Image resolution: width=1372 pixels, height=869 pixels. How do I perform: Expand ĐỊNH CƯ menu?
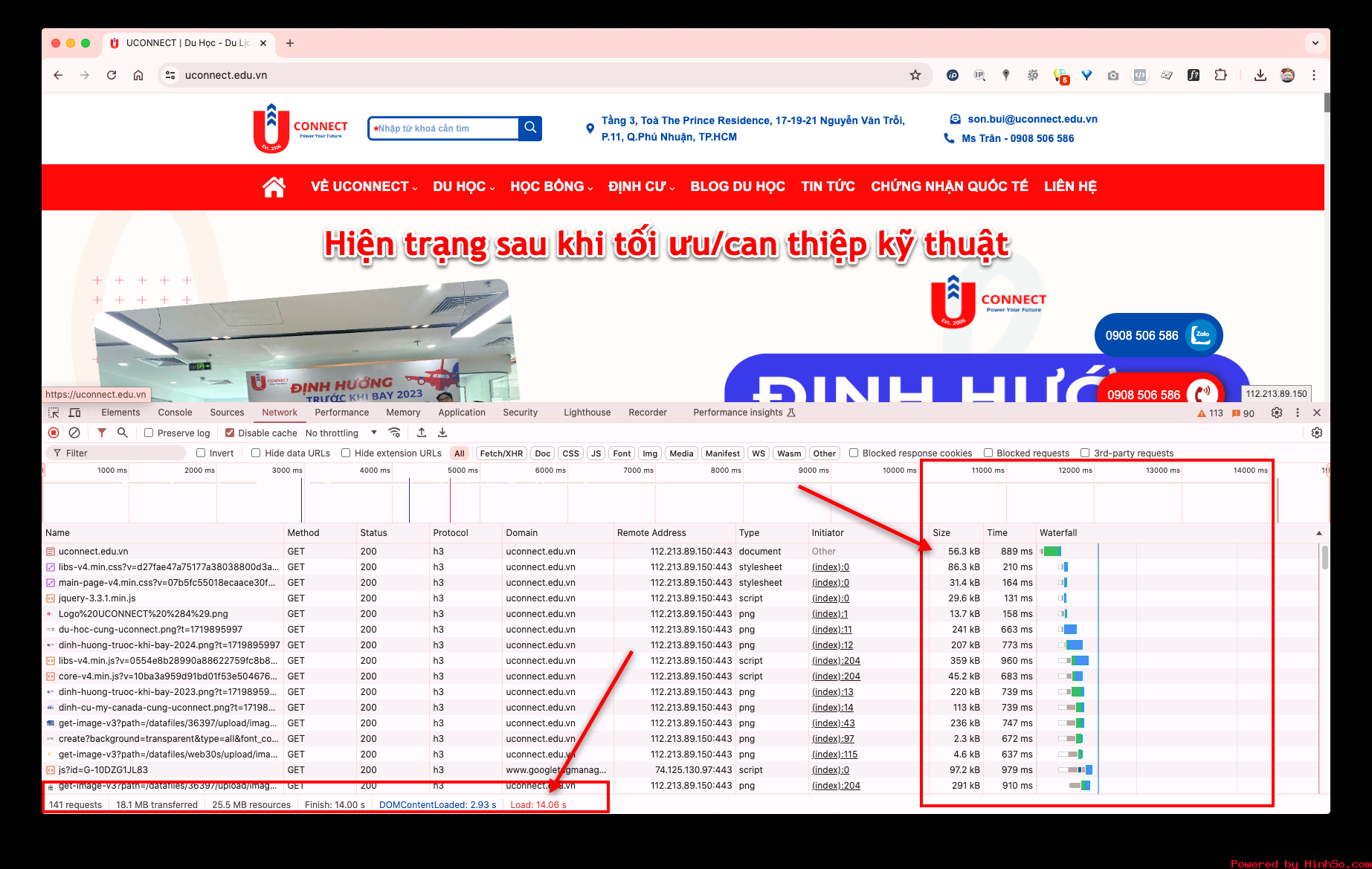(x=642, y=187)
